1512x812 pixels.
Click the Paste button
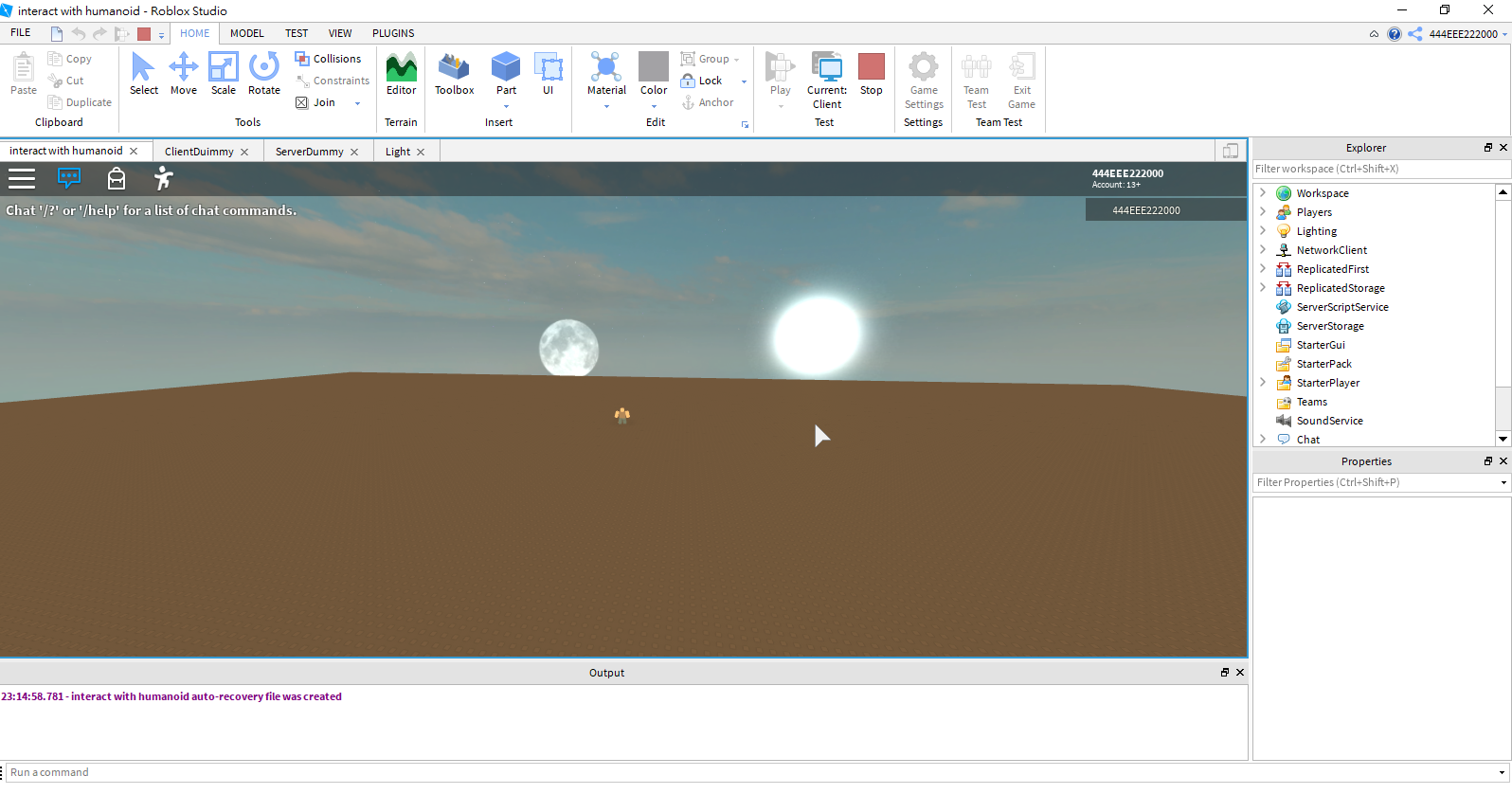coord(24,74)
